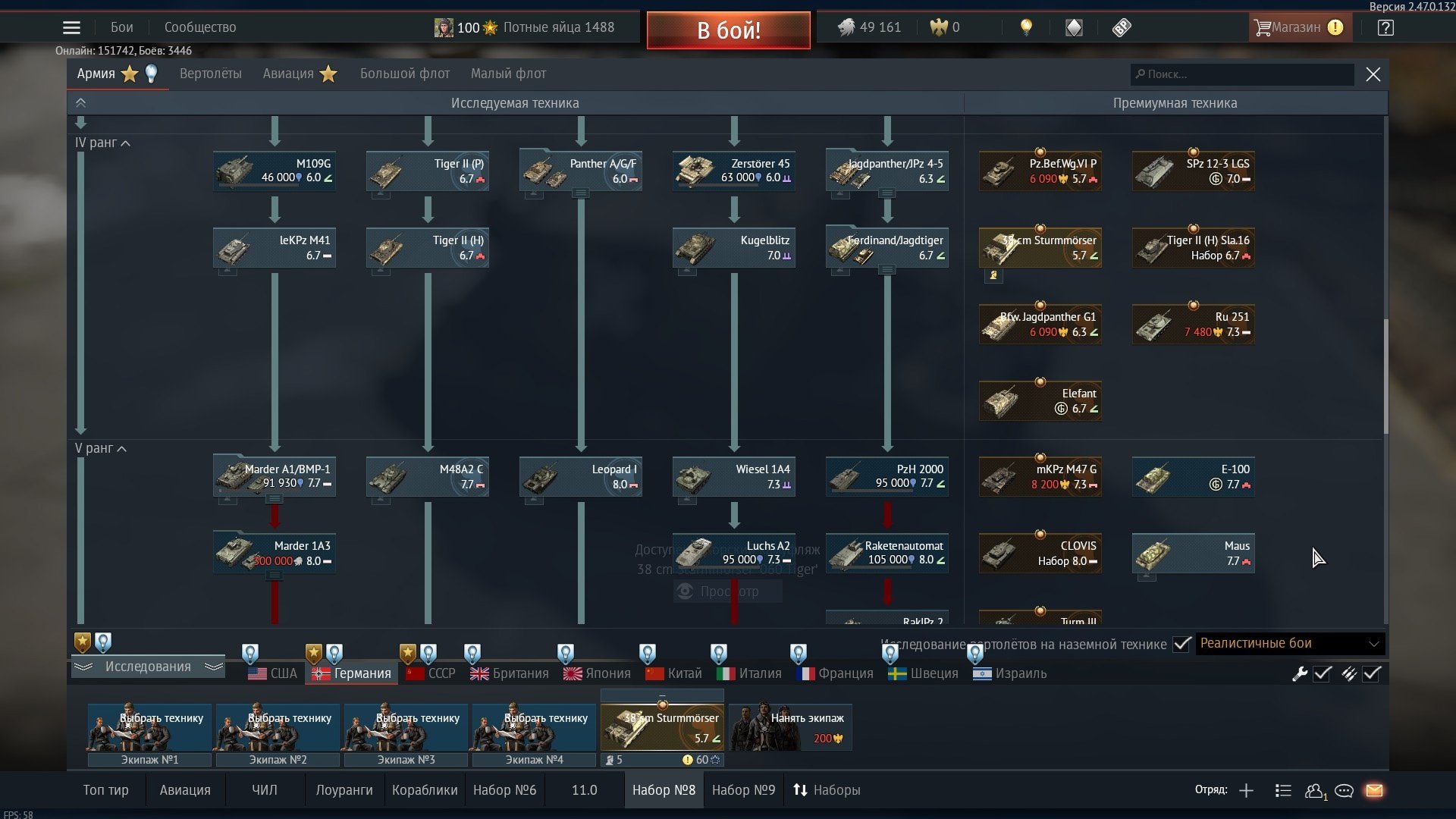1456x819 pixels.
Task: Click the tech tree vertical scrollbar
Action: point(1385,376)
